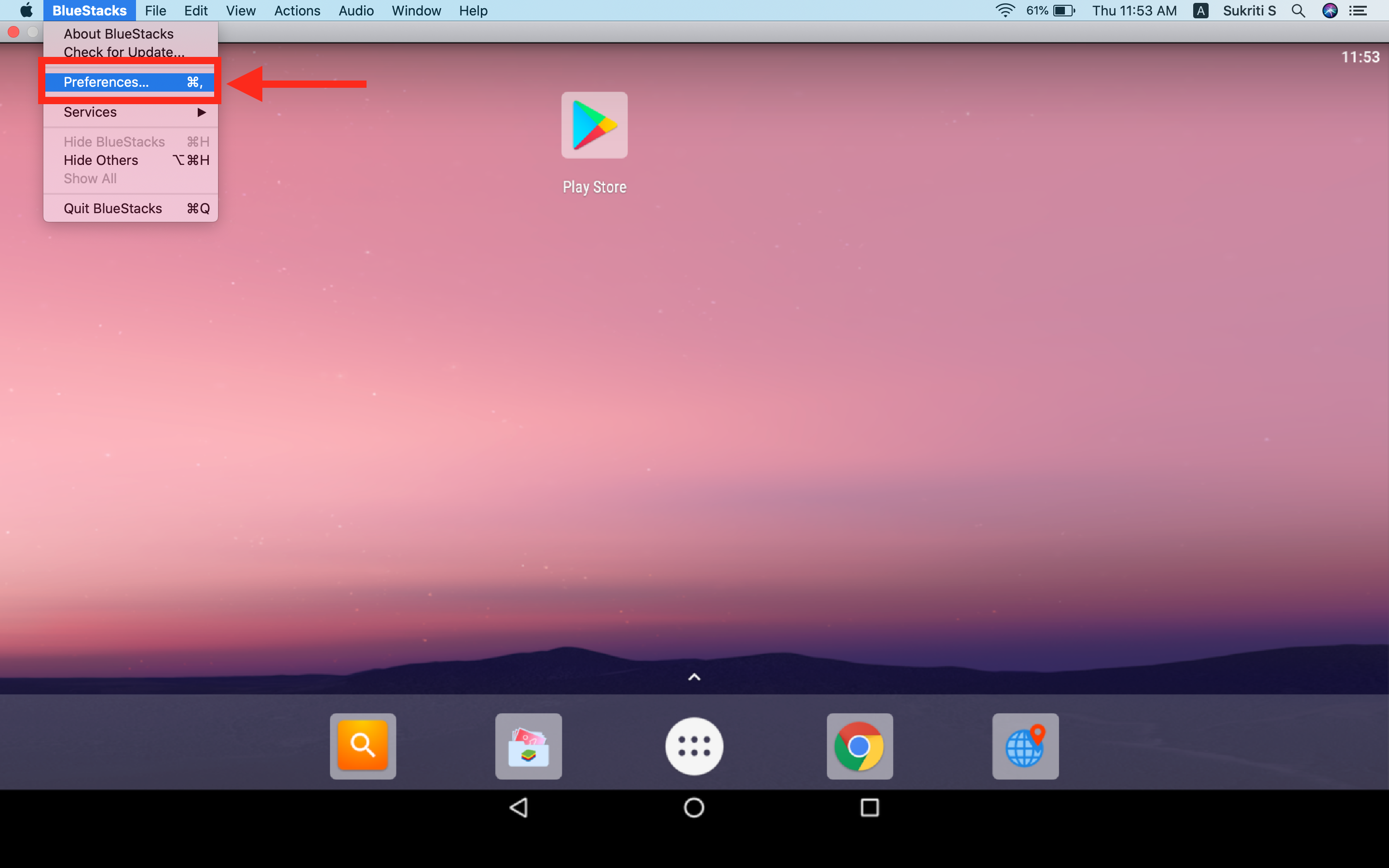Select Quit BlueStacks menu item
Image resolution: width=1389 pixels, height=868 pixels.
click(x=113, y=208)
